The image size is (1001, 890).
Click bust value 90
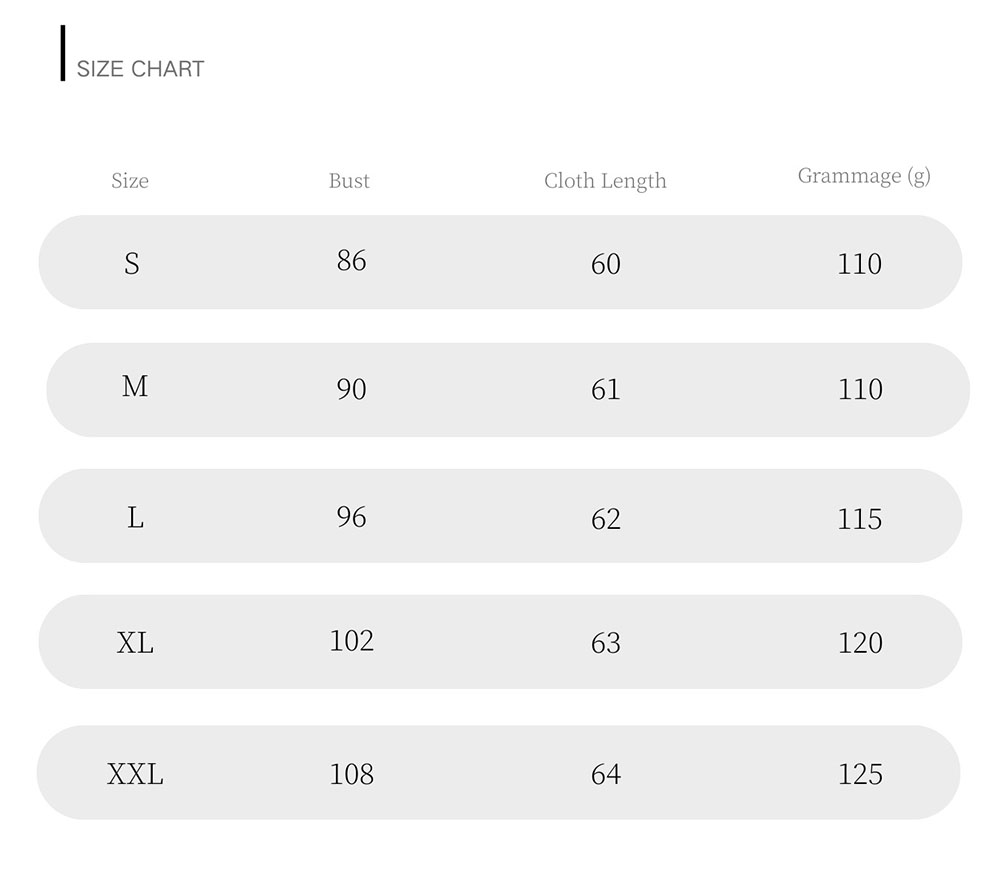click(x=352, y=389)
